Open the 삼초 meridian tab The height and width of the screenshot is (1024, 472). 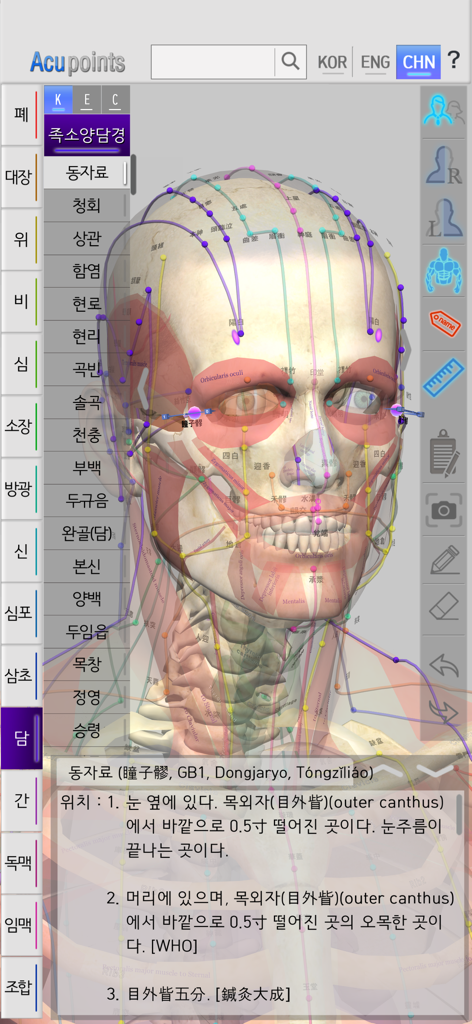[x=21, y=675]
